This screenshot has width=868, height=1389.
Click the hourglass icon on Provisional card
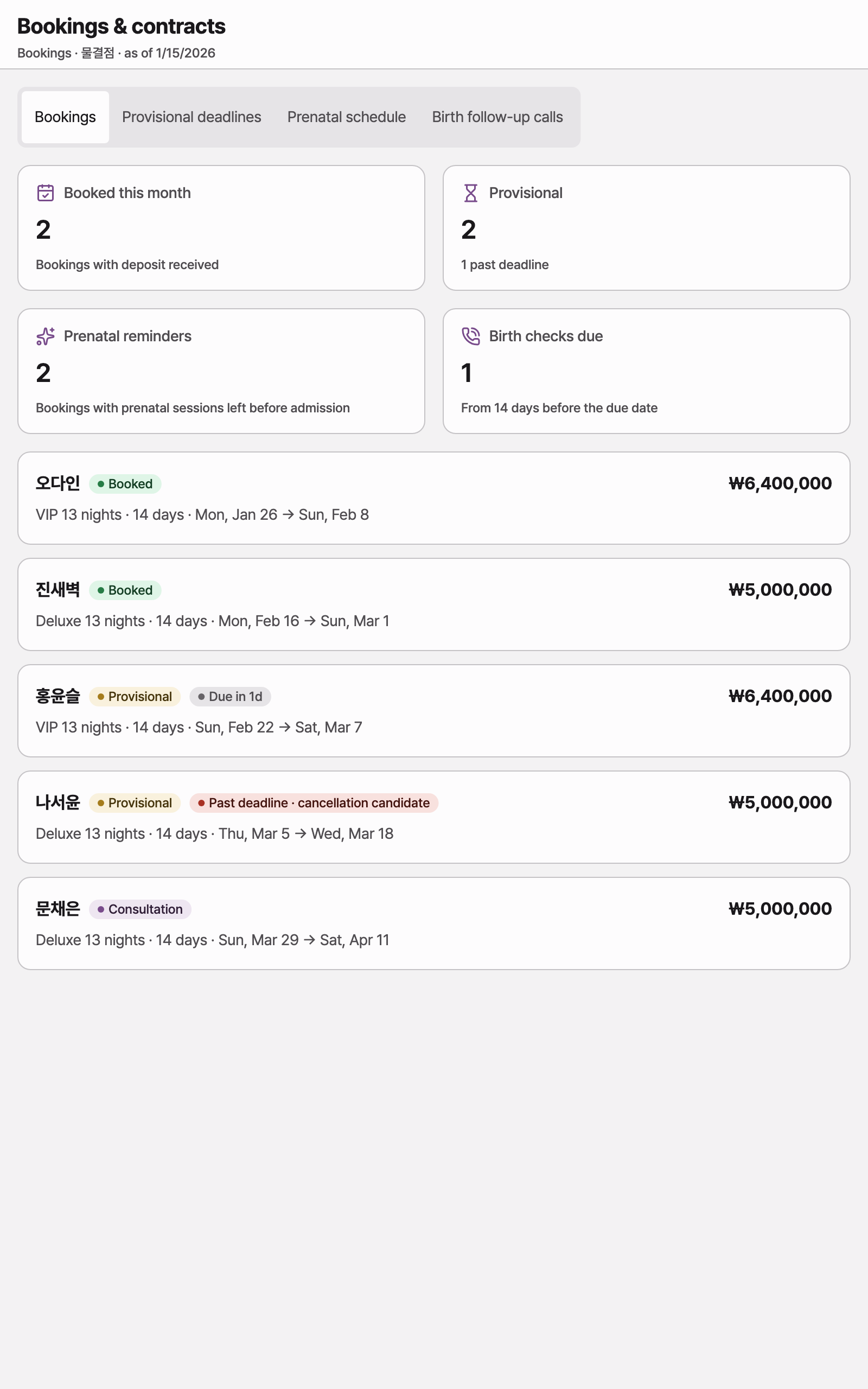point(471,193)
